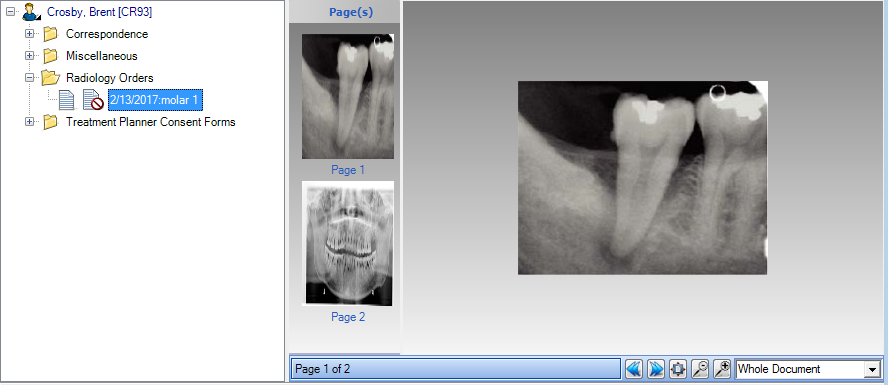This screenshot has height=385, width=888.
Task: Collapse the Crosby, Brent patient tree root
Action: point(10,12)
